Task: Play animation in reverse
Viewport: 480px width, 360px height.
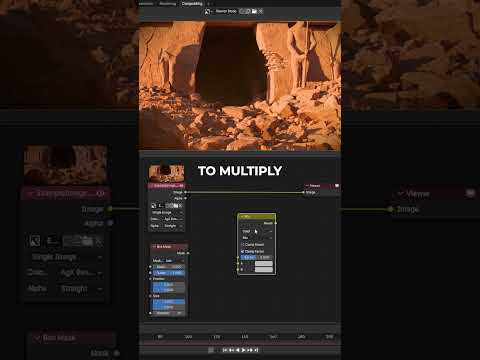Action: pyautogui.click(x=238, y=350)
